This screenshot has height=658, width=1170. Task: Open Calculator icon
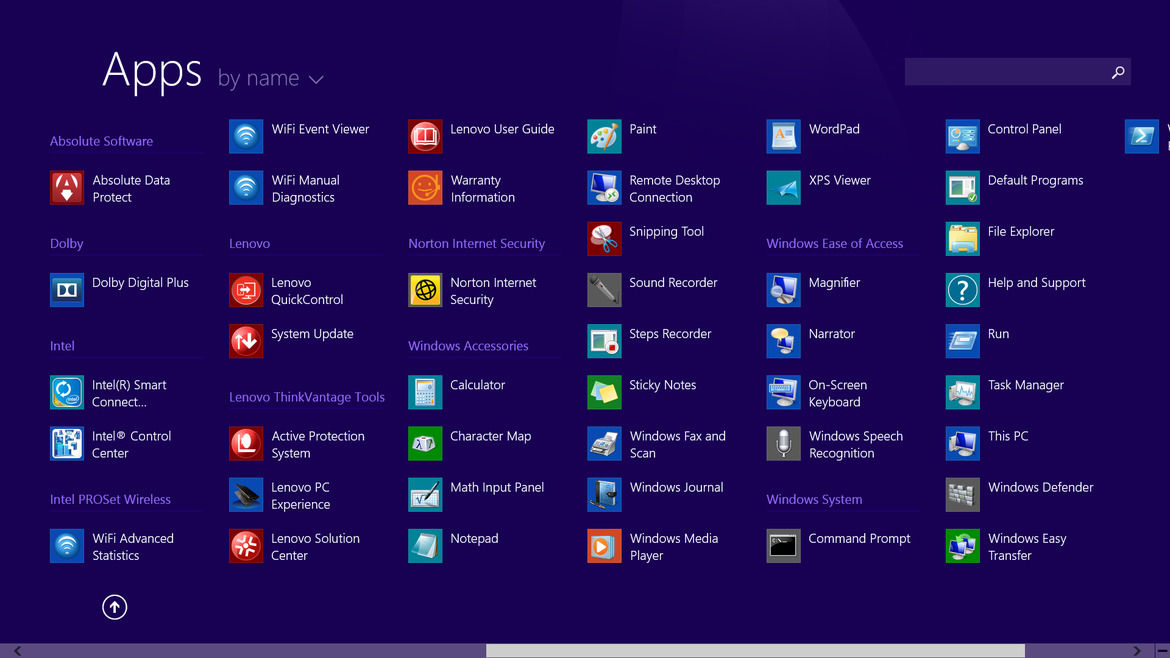[x=425, y=392]
